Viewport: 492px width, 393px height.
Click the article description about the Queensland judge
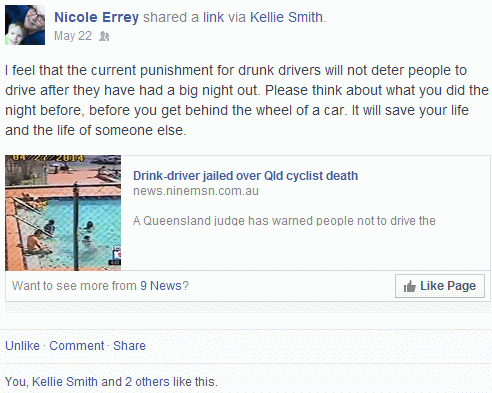pyautogui.click(x=284, y=221)
